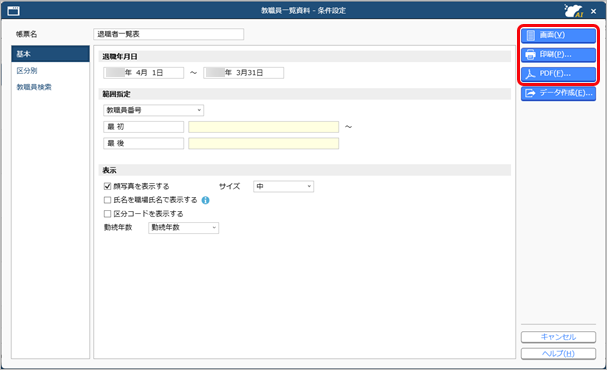The image size is (607, 370).
Task: Open the サイズ dropdown showing 中
Action: 283,187
